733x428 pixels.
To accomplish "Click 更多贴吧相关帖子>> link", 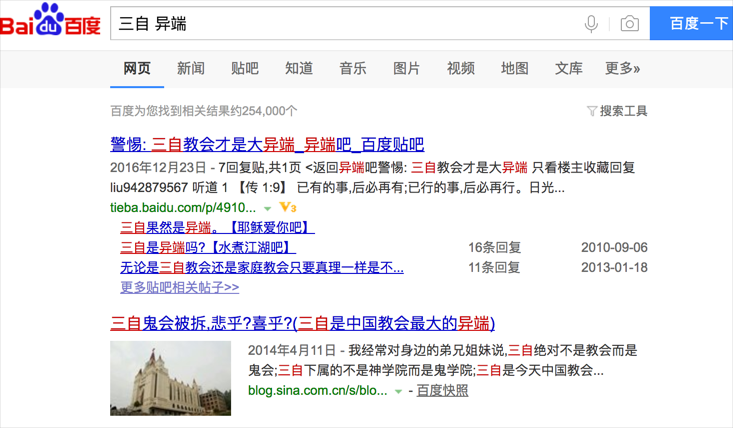I will tap(180, 287).
